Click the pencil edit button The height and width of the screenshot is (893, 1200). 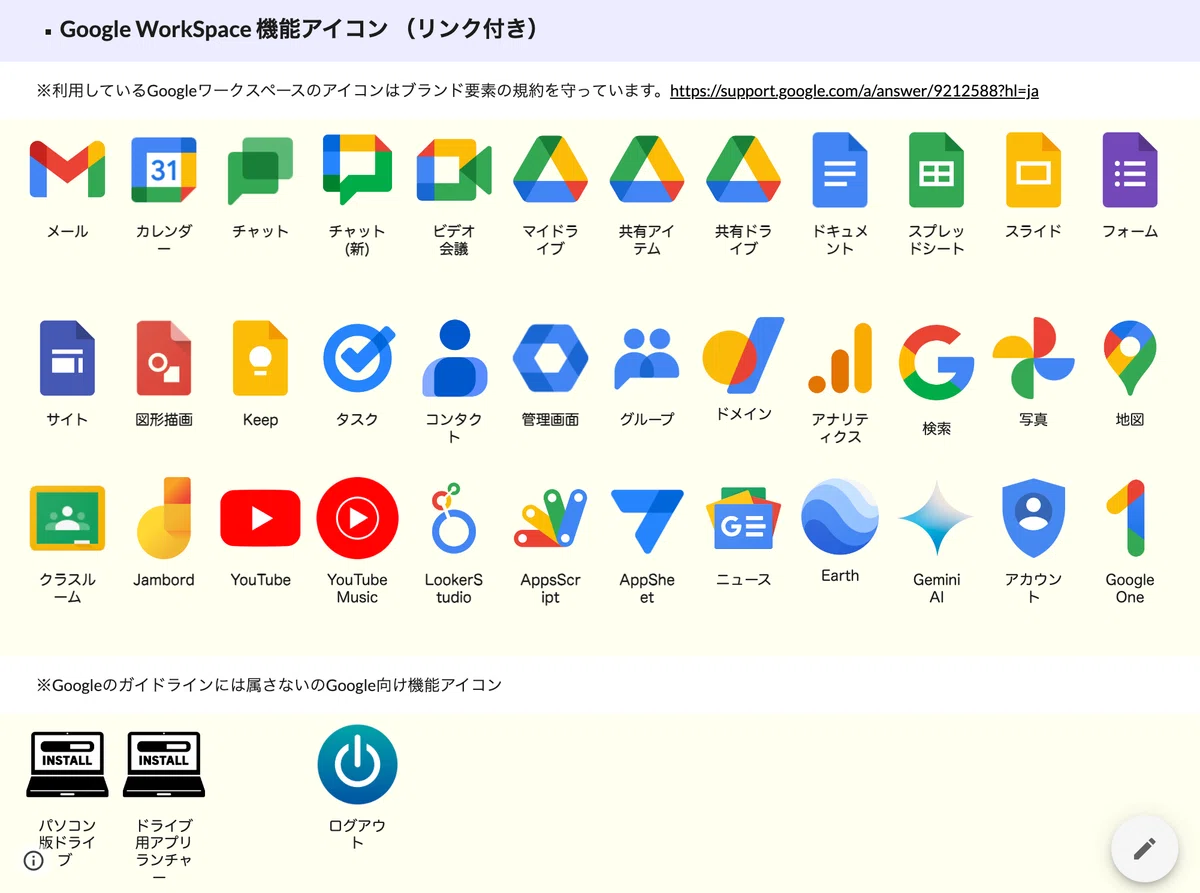(x=1144, y=849)
